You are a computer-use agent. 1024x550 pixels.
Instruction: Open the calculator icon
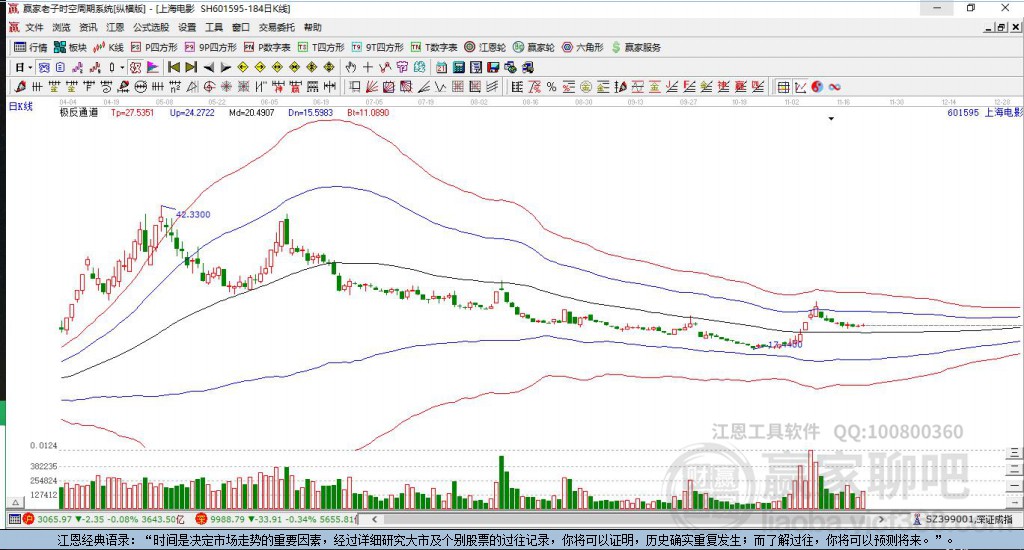pos(458,67)
